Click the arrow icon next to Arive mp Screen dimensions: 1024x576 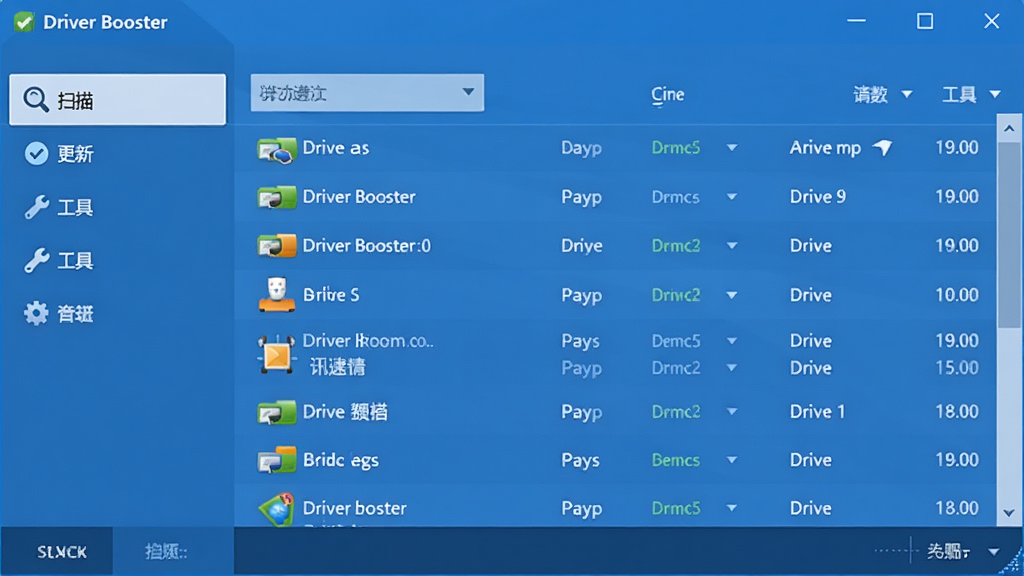point(882,148)
